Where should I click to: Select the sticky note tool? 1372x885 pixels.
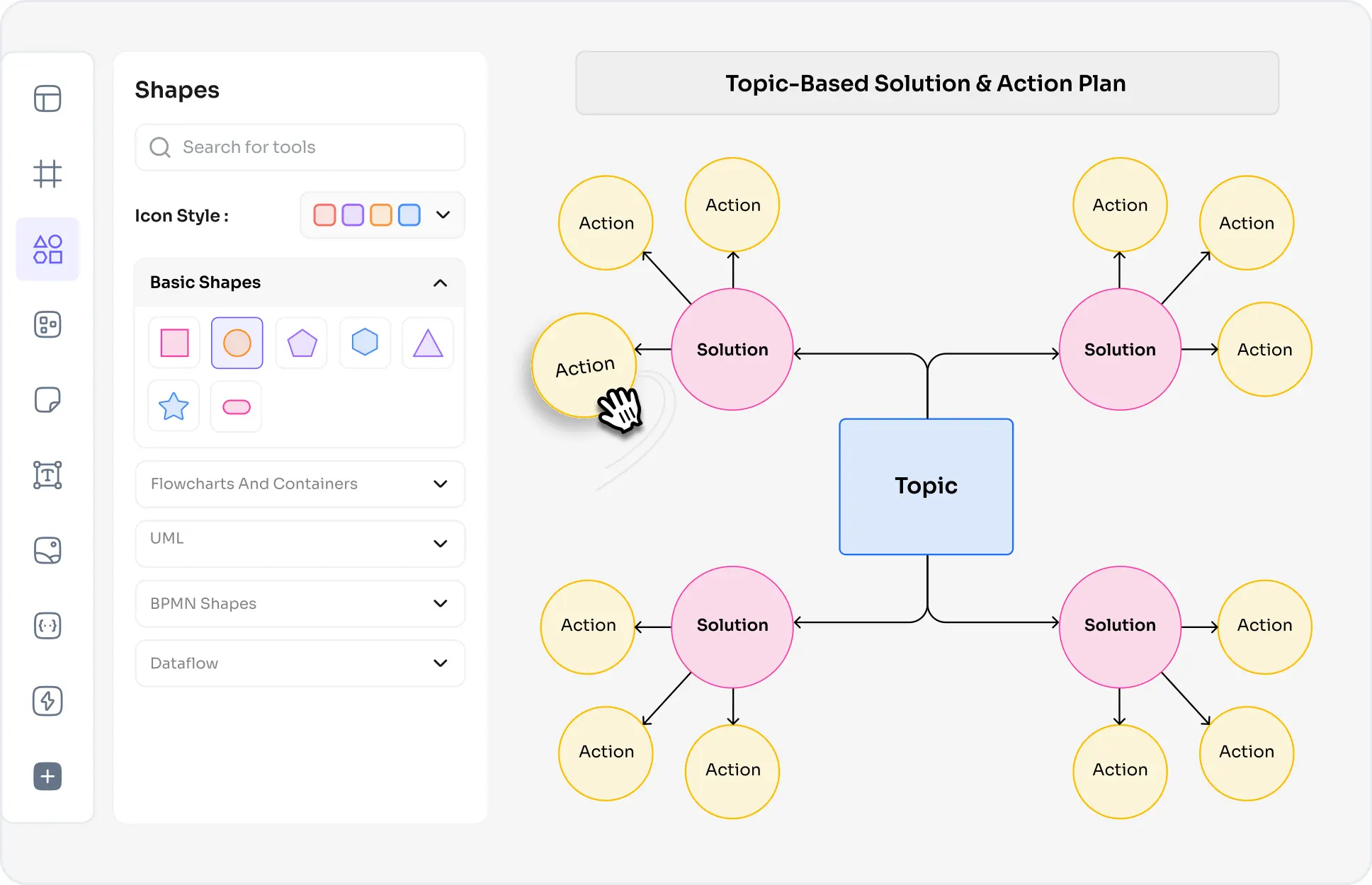(x=47, y=400)
